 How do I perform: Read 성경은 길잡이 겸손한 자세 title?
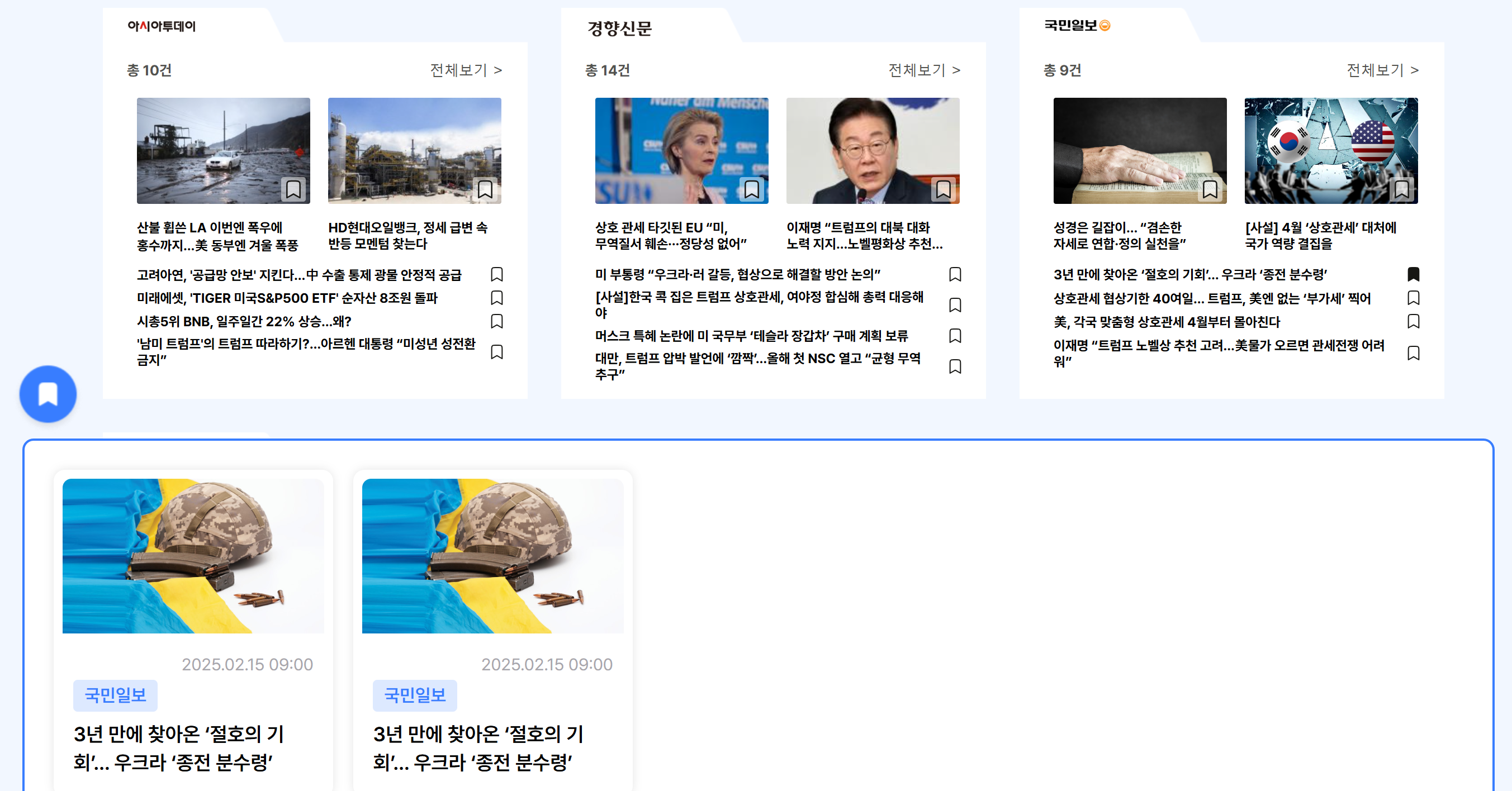[1119, 235]
